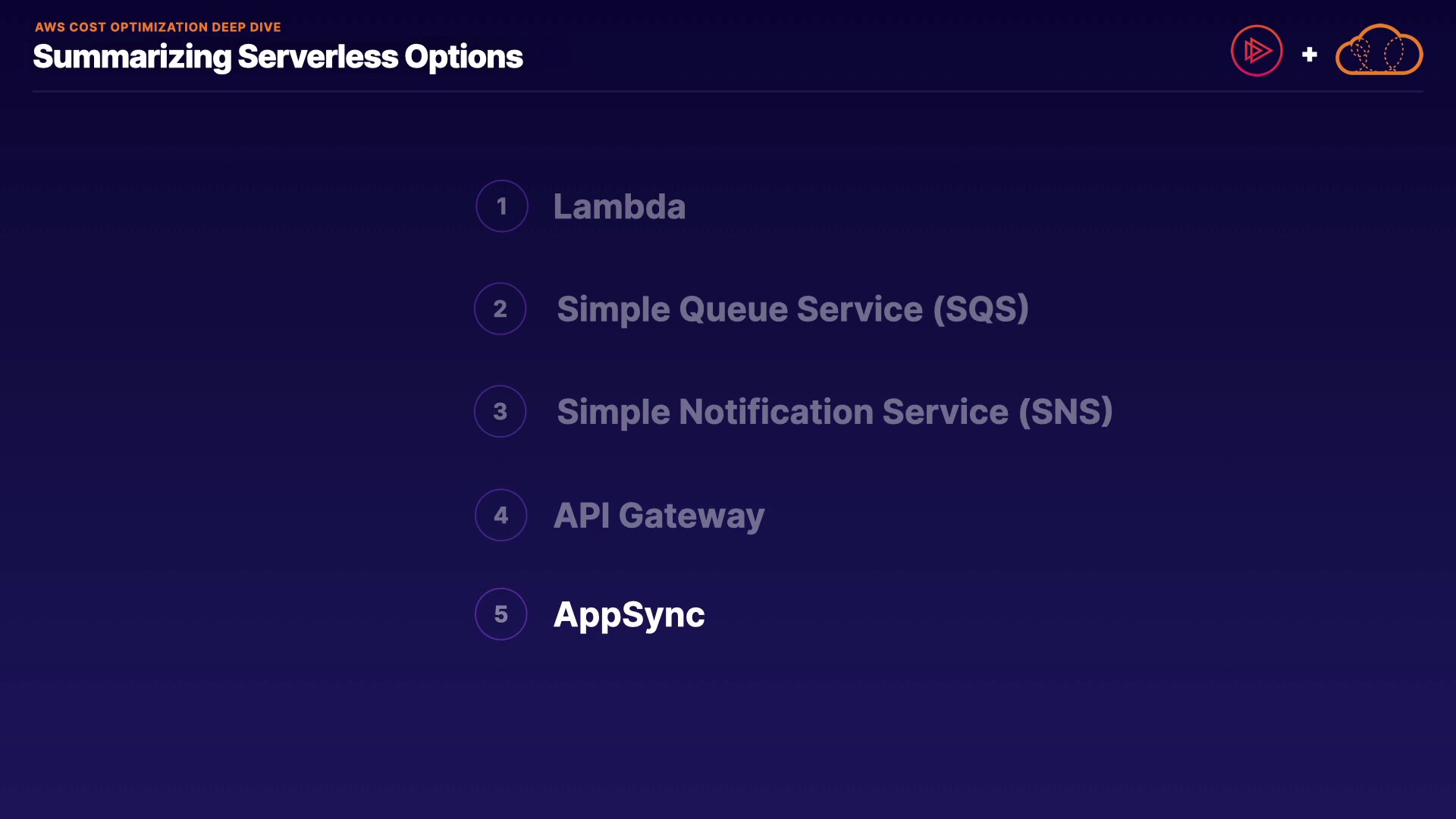Click the number 4 circle beside API Gateway
Image resolution: width=1456 pixels, height=819 pixels.
[x=500, y=516]
